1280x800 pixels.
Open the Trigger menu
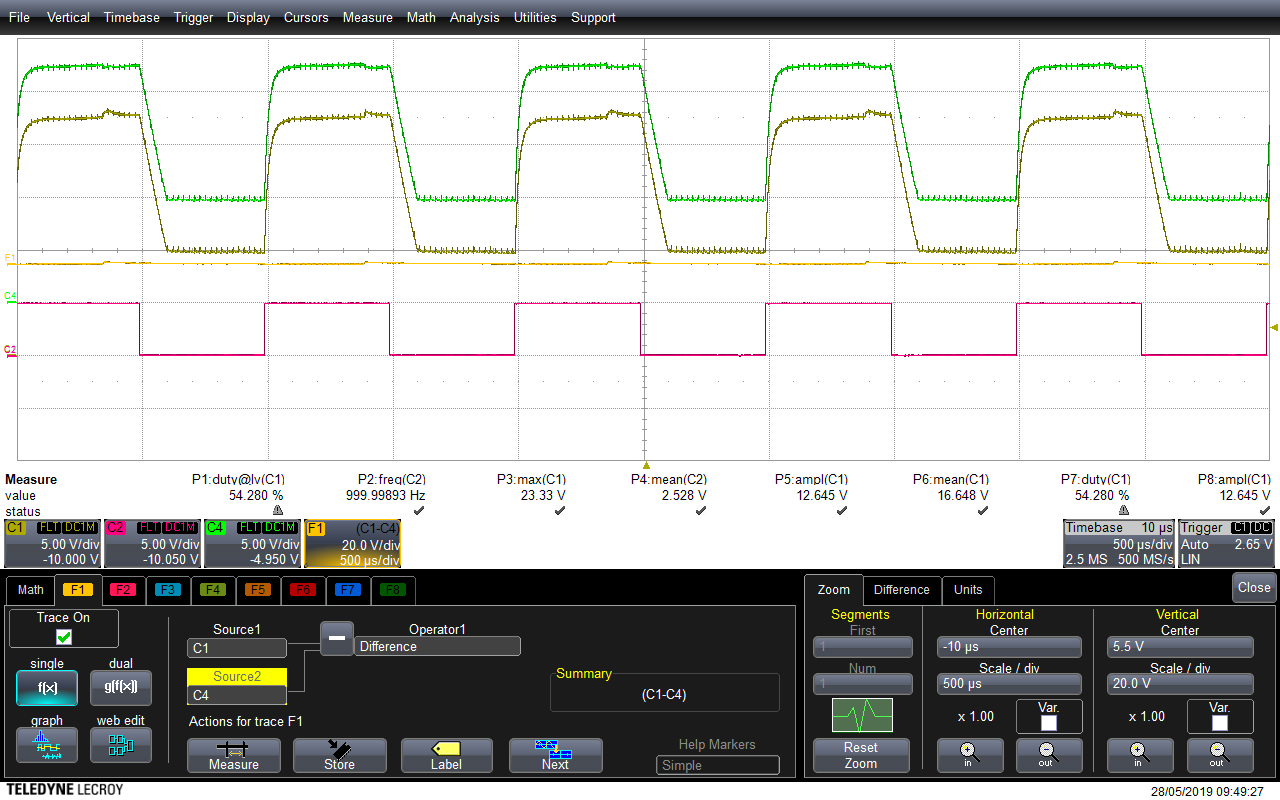pos(193,17)
